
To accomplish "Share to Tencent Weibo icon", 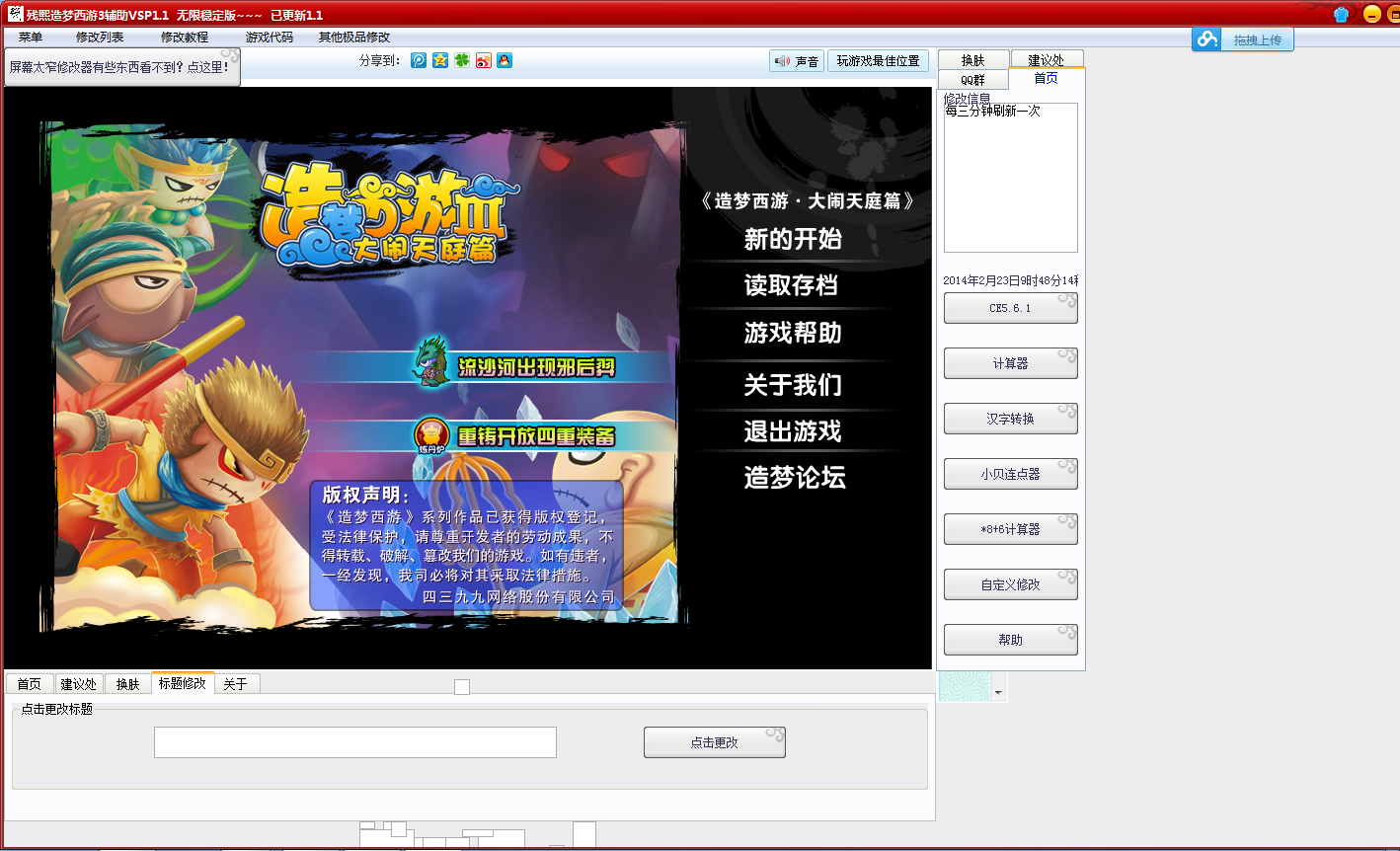I will (419, 60).
